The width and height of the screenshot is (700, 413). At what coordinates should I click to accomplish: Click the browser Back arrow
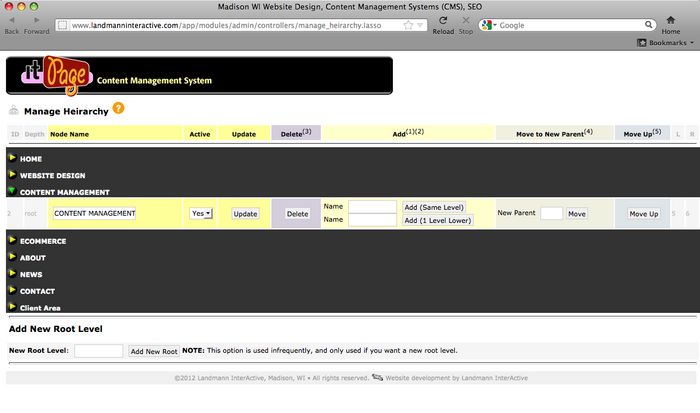coord(11,20)
